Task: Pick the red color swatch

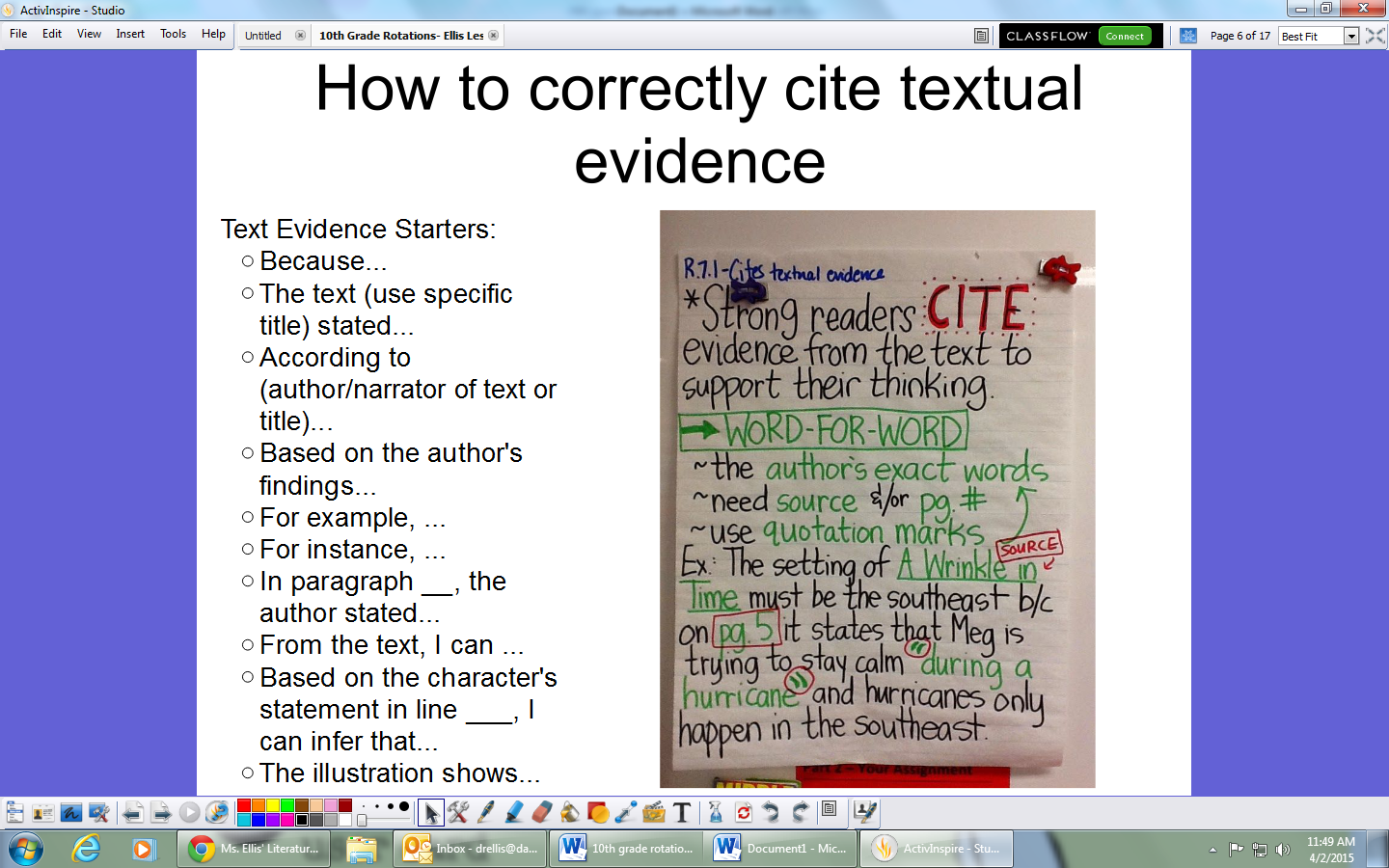Action: coord(244,806)
